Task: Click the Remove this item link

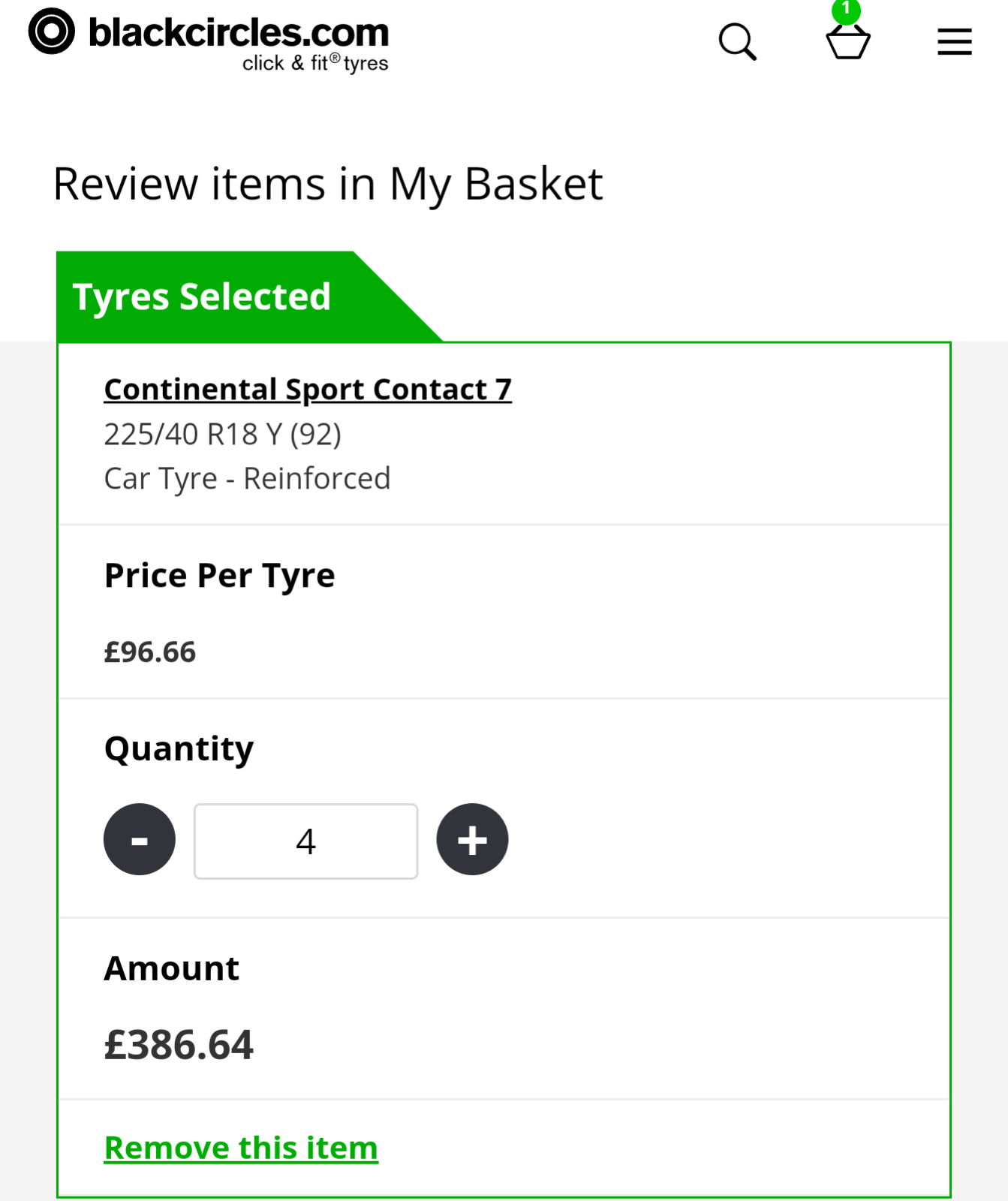Action: (x=241, y=1148)
